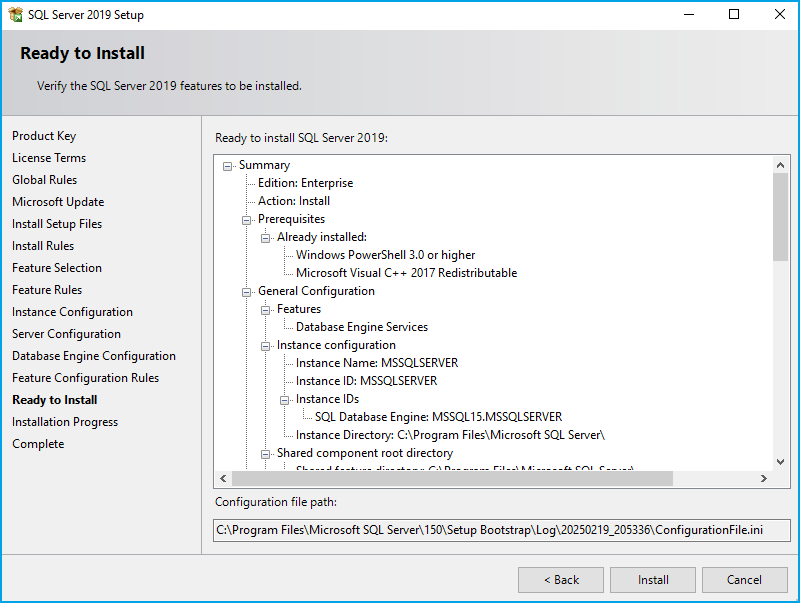
Task: Maximize the setup window
Action: 734,15
